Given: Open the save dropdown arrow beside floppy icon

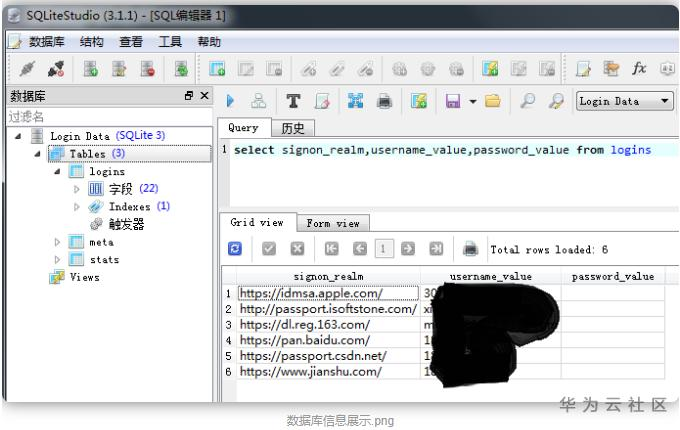Looking at the screenshot, I should tap(473, 101).
